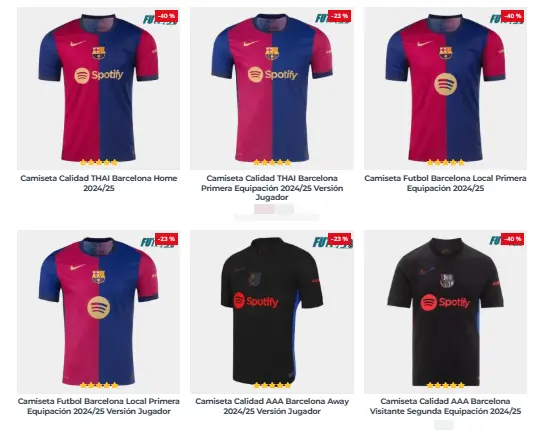Viewport: 536px width, 442px height.
Task: Click the -23 % badge on the THAI Versión Jugador shirt
Action: [339, 16]
